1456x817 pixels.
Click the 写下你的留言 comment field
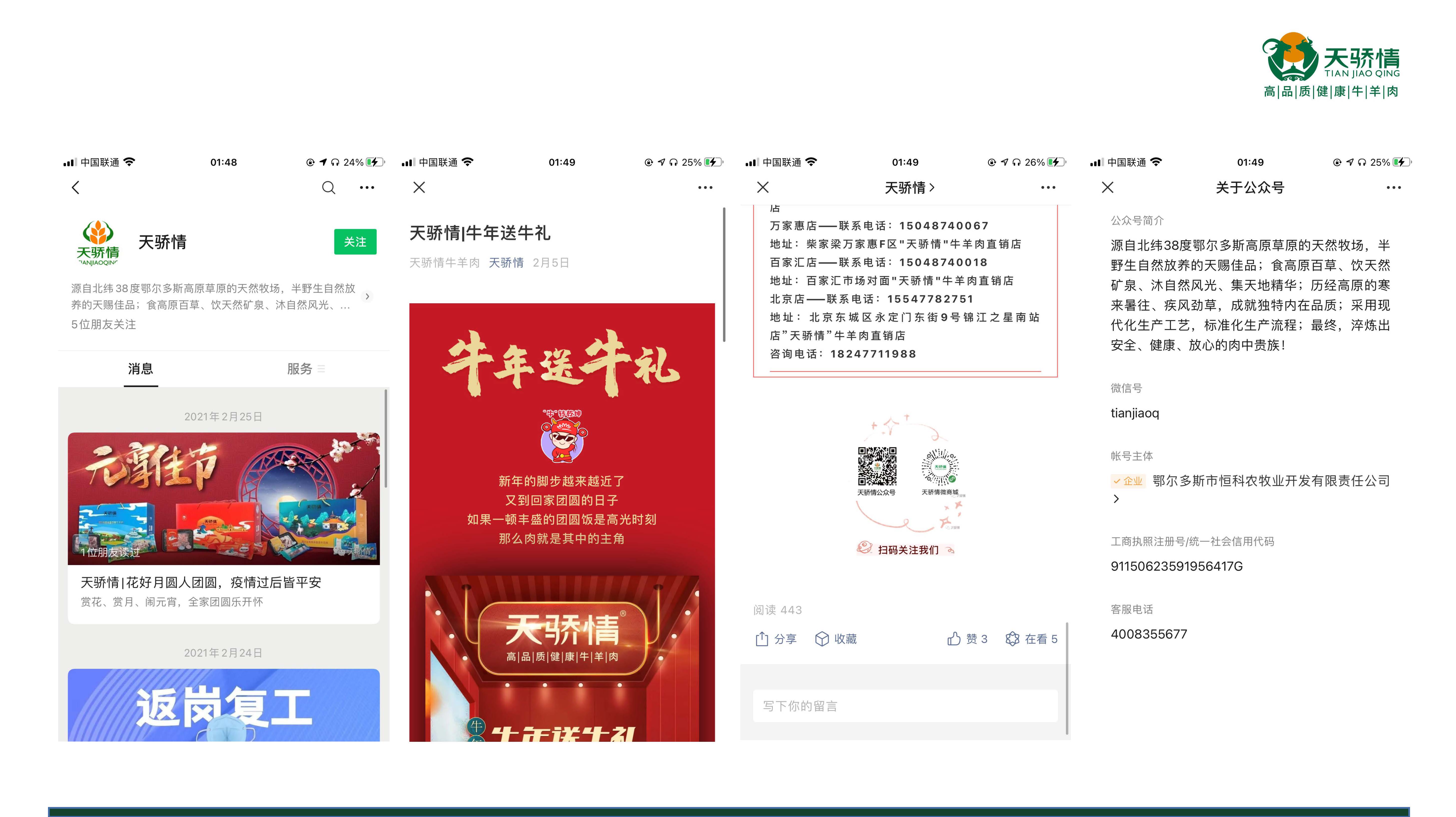coord(905,706)
